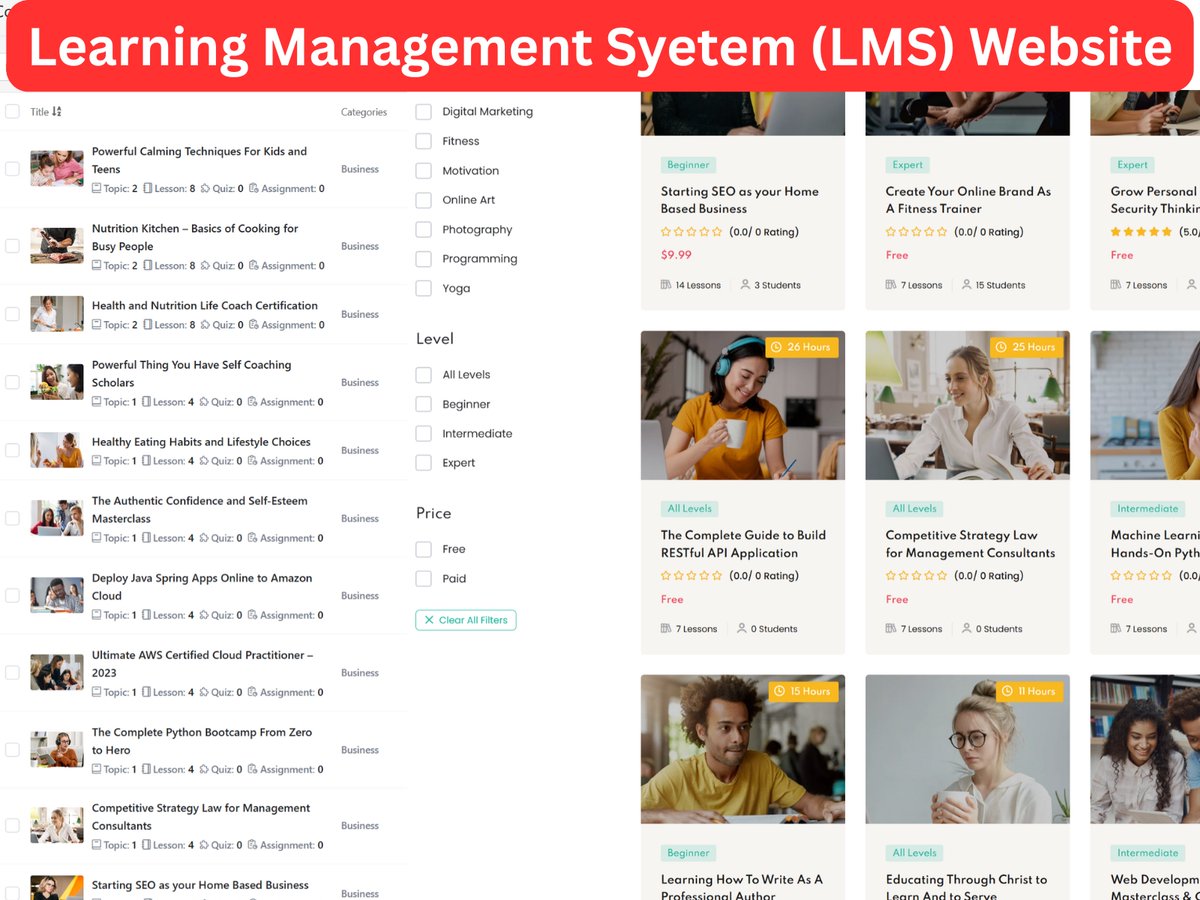Check the Free price filter
The width and height of the screenshot is (1200, 900).
[x=424, y=549]
